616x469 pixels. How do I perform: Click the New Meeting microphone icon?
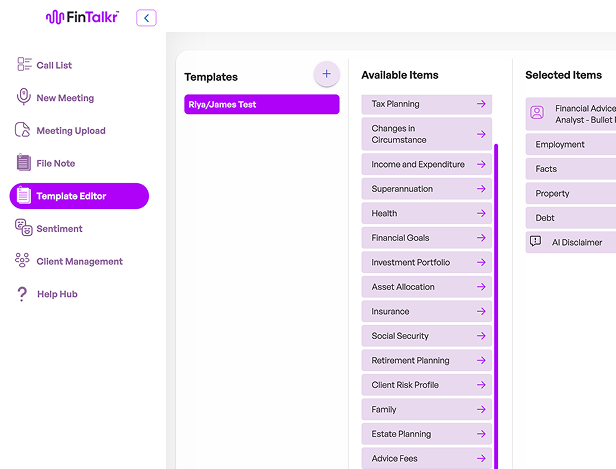click(25, 98)
